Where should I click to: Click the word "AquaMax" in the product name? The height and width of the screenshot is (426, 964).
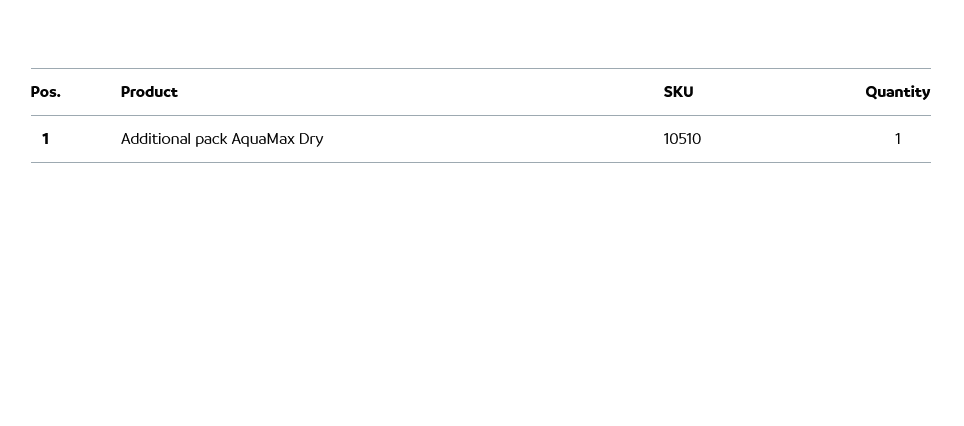coord(263,139)
